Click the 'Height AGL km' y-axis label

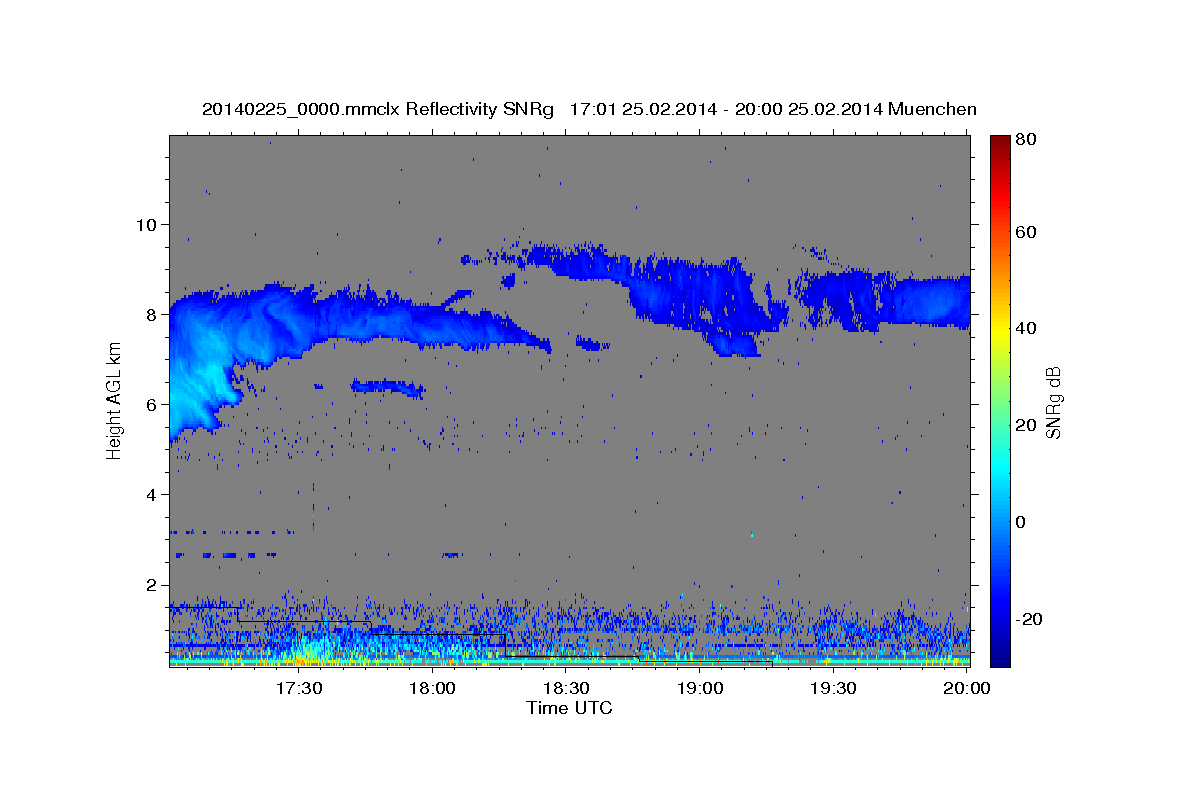[114, 400]
